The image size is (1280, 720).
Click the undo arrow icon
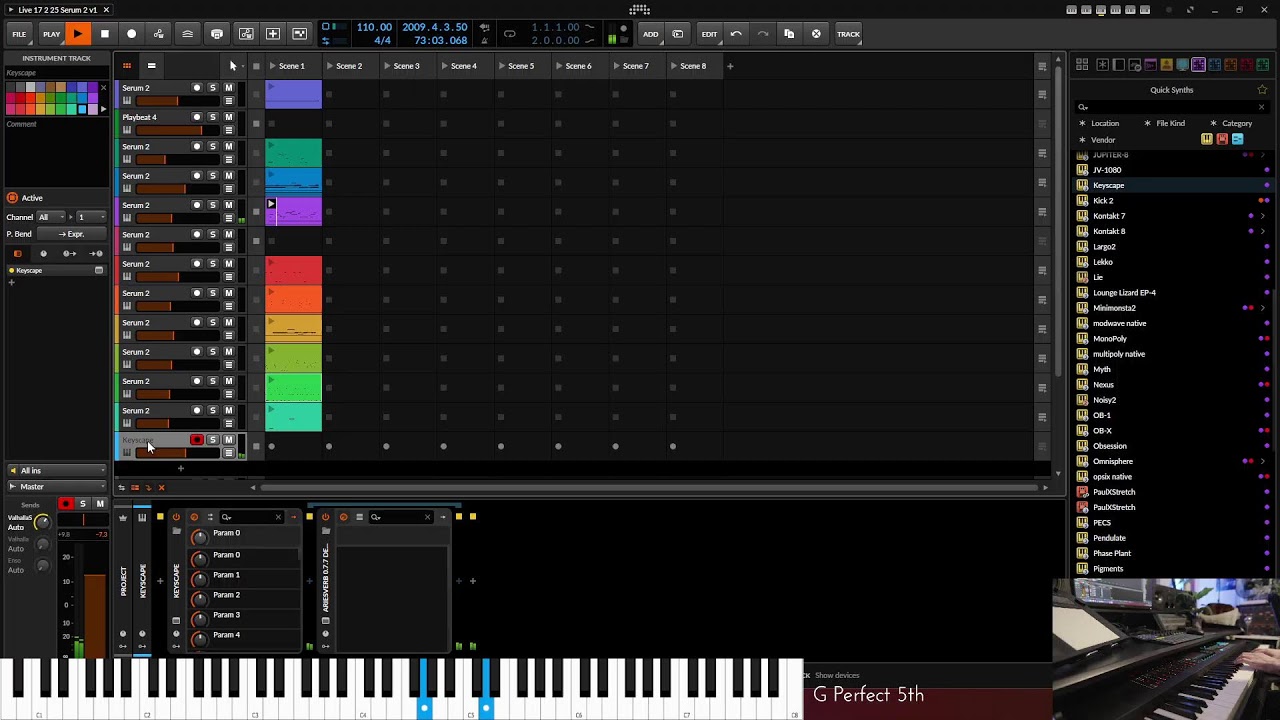[736, 34]
